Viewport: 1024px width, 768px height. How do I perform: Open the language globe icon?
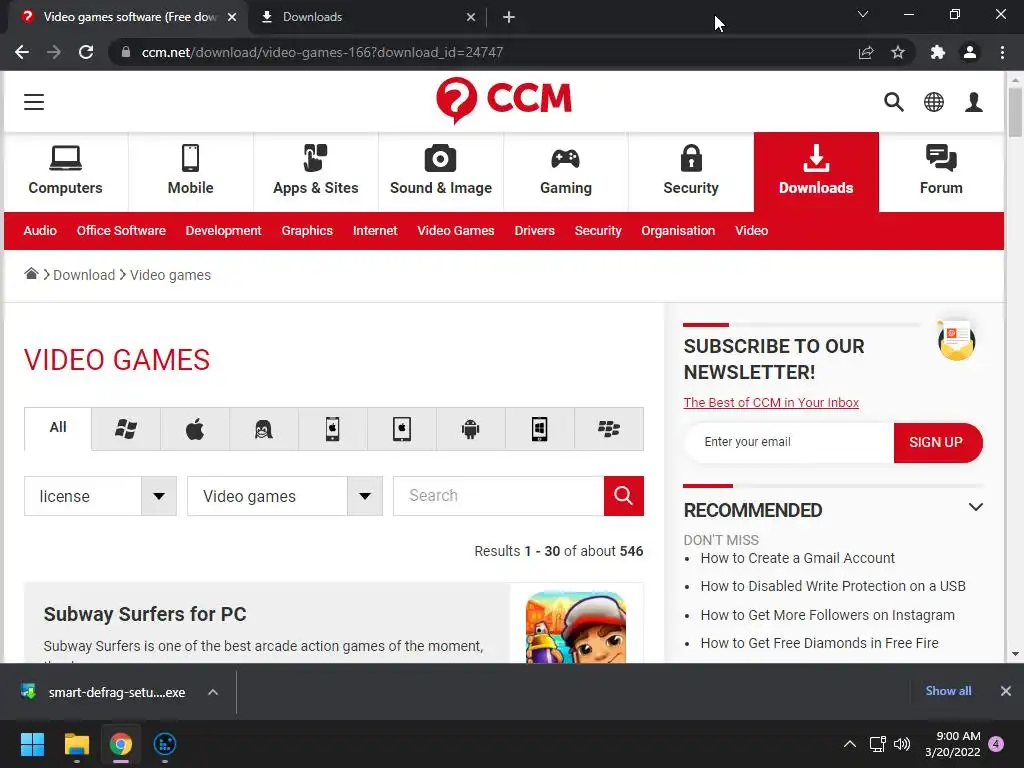coord(933,102)
